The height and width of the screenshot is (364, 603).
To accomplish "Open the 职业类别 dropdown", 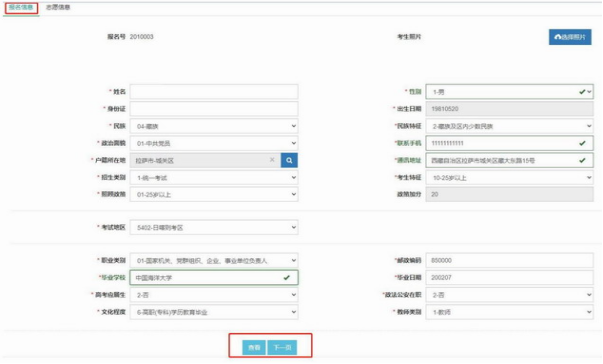I will [214, 261].
